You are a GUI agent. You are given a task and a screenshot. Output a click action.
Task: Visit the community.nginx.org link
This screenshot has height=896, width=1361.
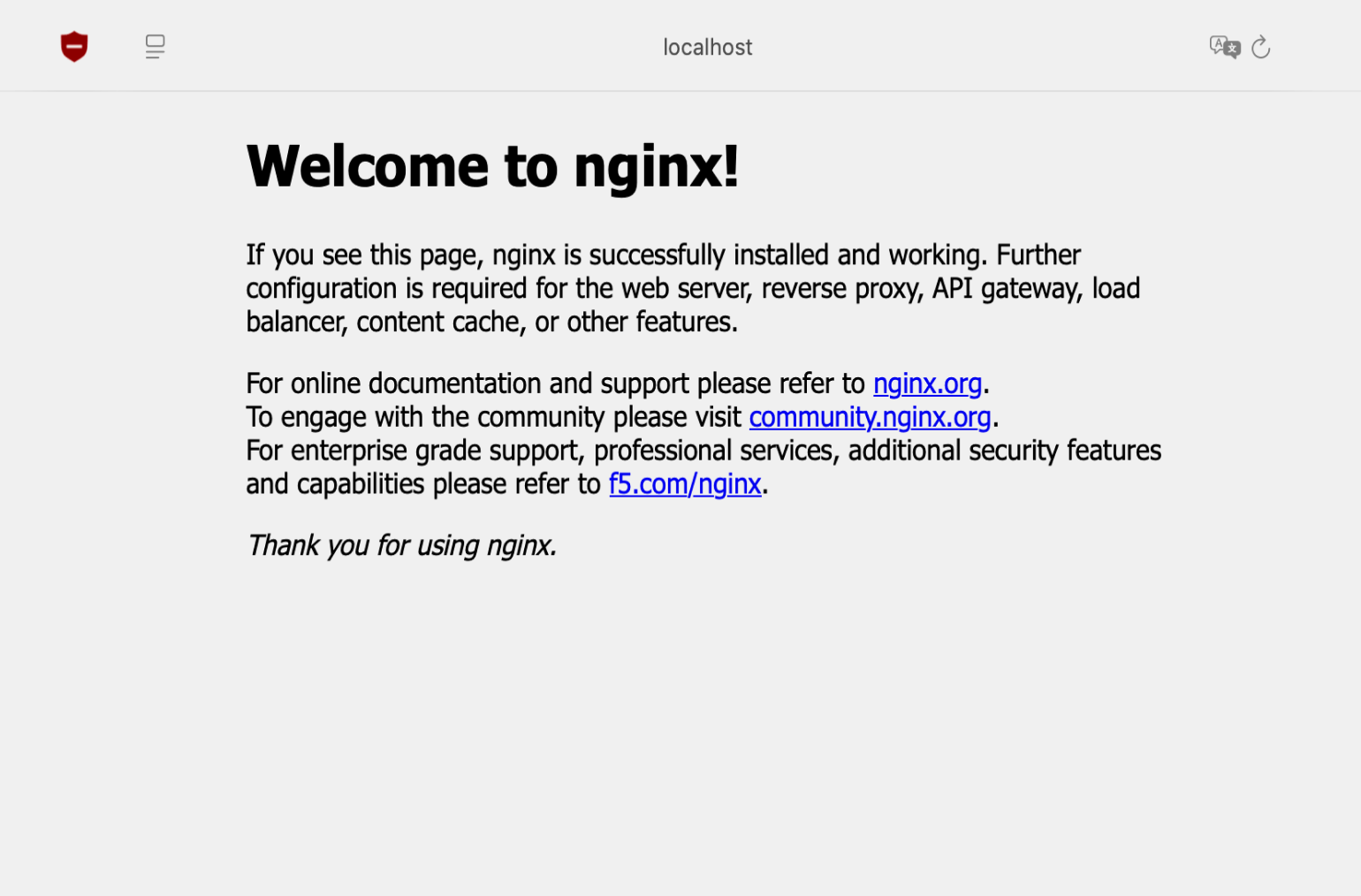pyautogui.click(x=870, y=417)
